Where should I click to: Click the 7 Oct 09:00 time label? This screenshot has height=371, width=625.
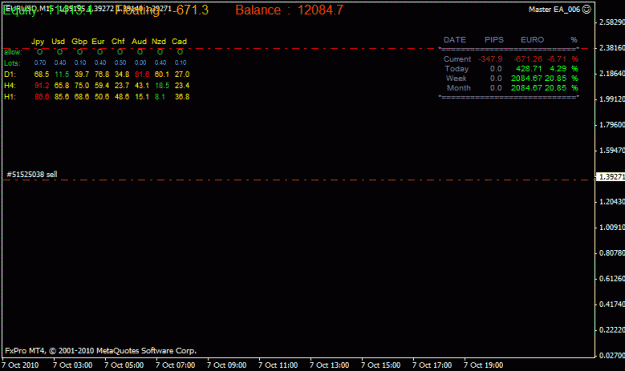227,365
